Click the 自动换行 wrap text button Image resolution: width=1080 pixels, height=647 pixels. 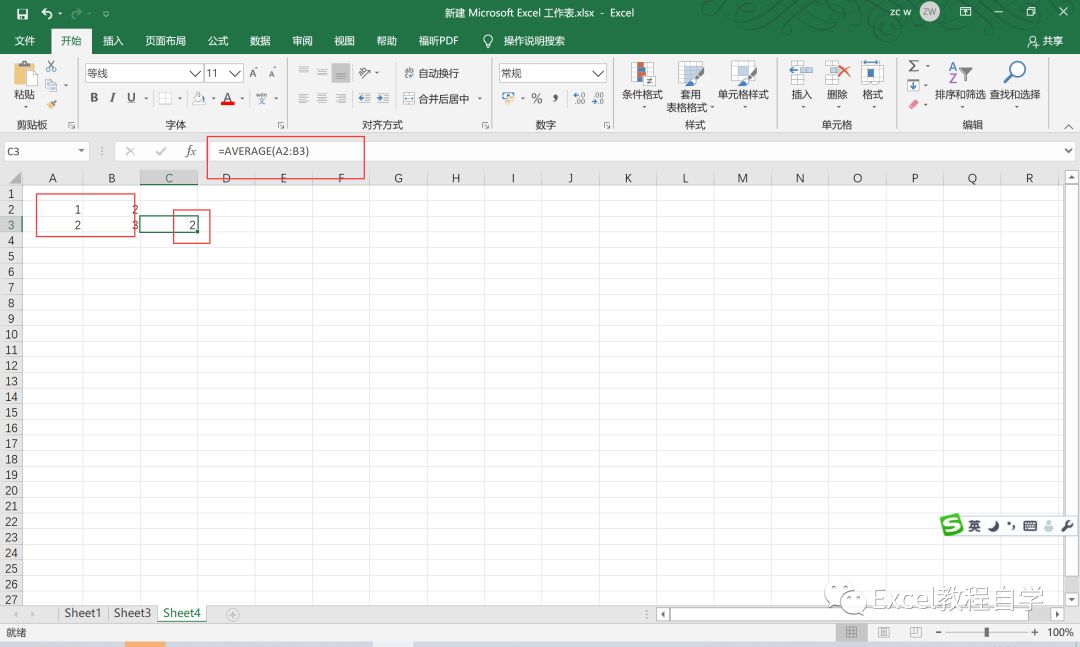pos(431,73)
